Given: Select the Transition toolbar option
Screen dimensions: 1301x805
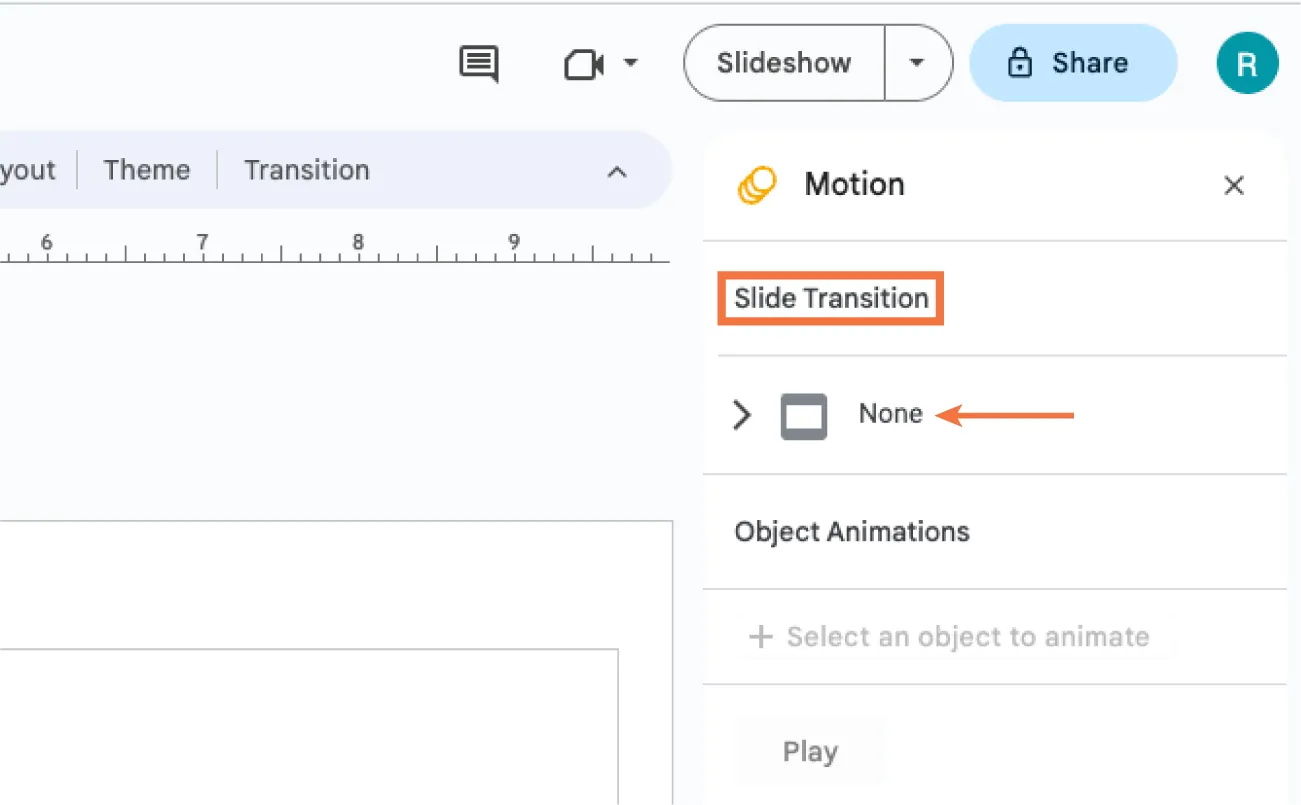Looking at the screenshot, I should click(306, 169).
